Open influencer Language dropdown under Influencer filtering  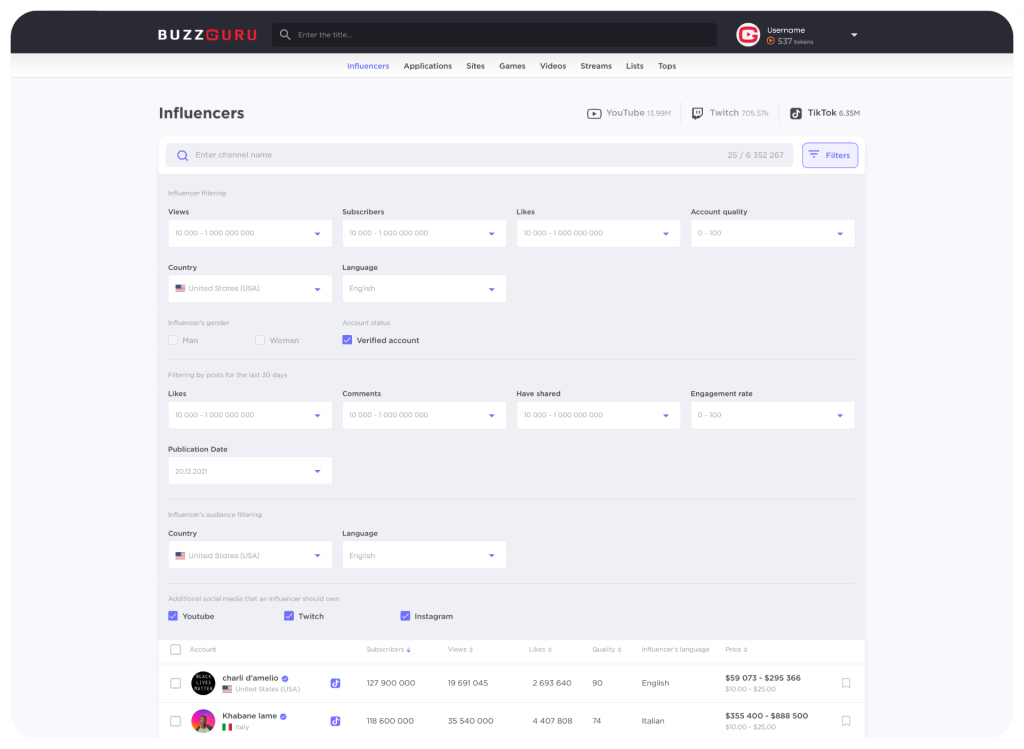pyautogui.click(x=424, y=289)
